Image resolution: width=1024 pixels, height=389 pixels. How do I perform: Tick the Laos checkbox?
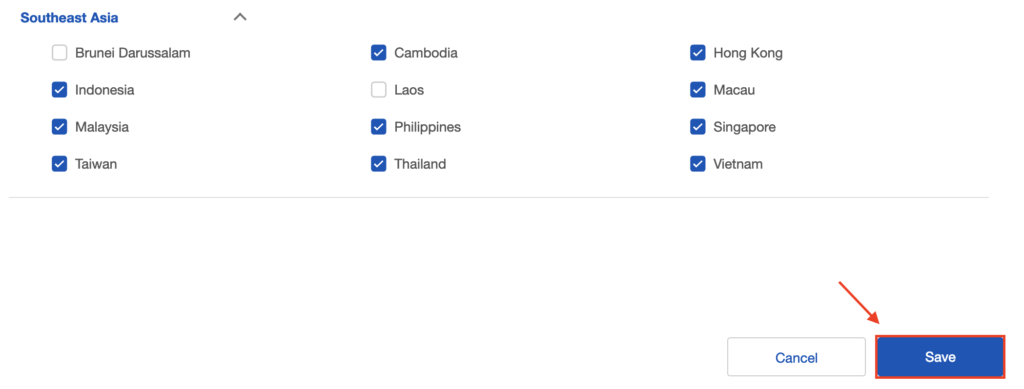click(378, 90)
